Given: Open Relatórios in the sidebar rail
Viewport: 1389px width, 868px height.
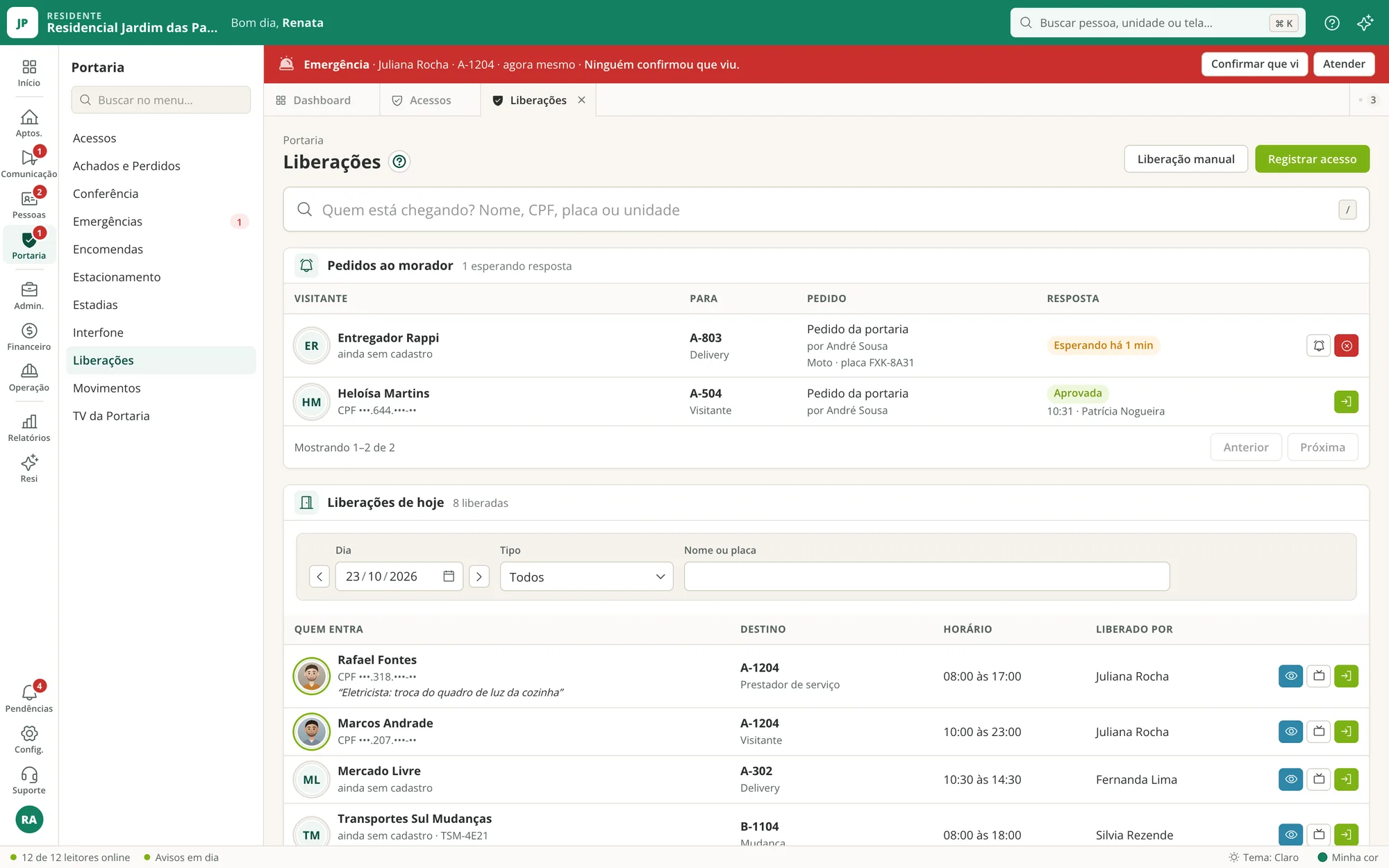Looking at the screenshot, I should (x=28, y=428).
